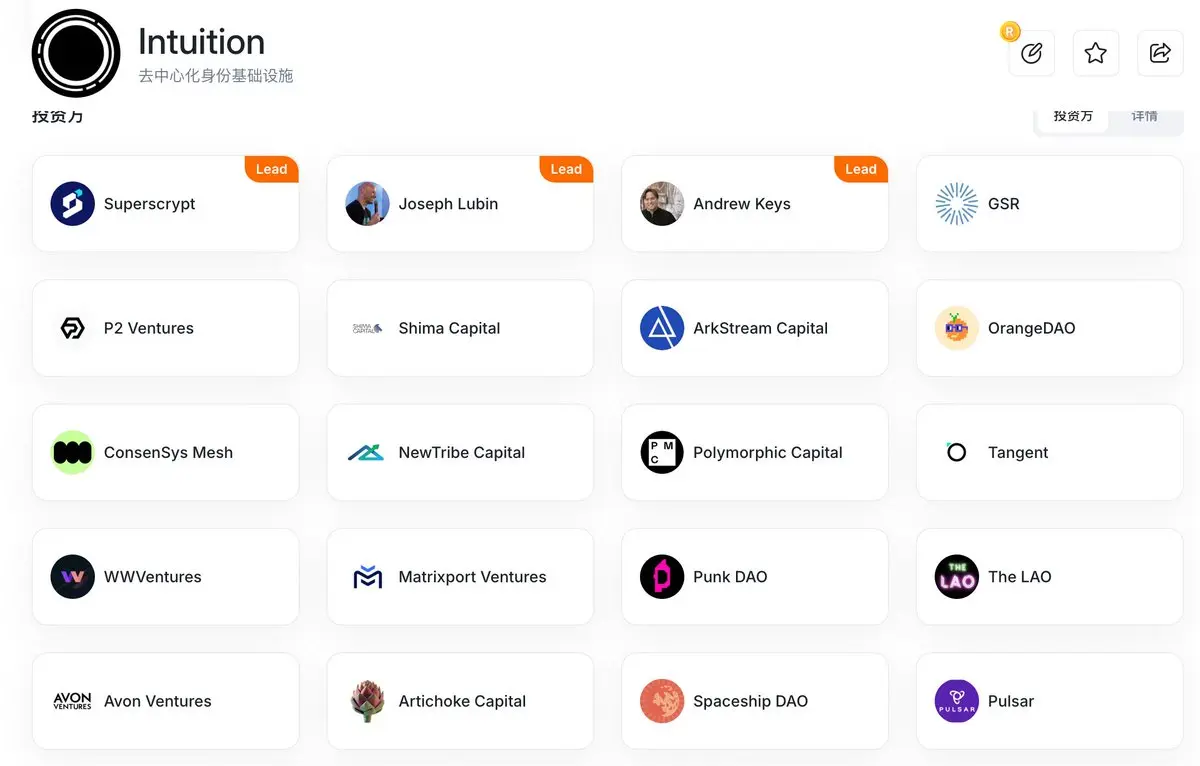Click the Artichoke Capital artichoke image
Viewport: 1200px width, 766px height.
pyautogui.click(x=368, y=701)
